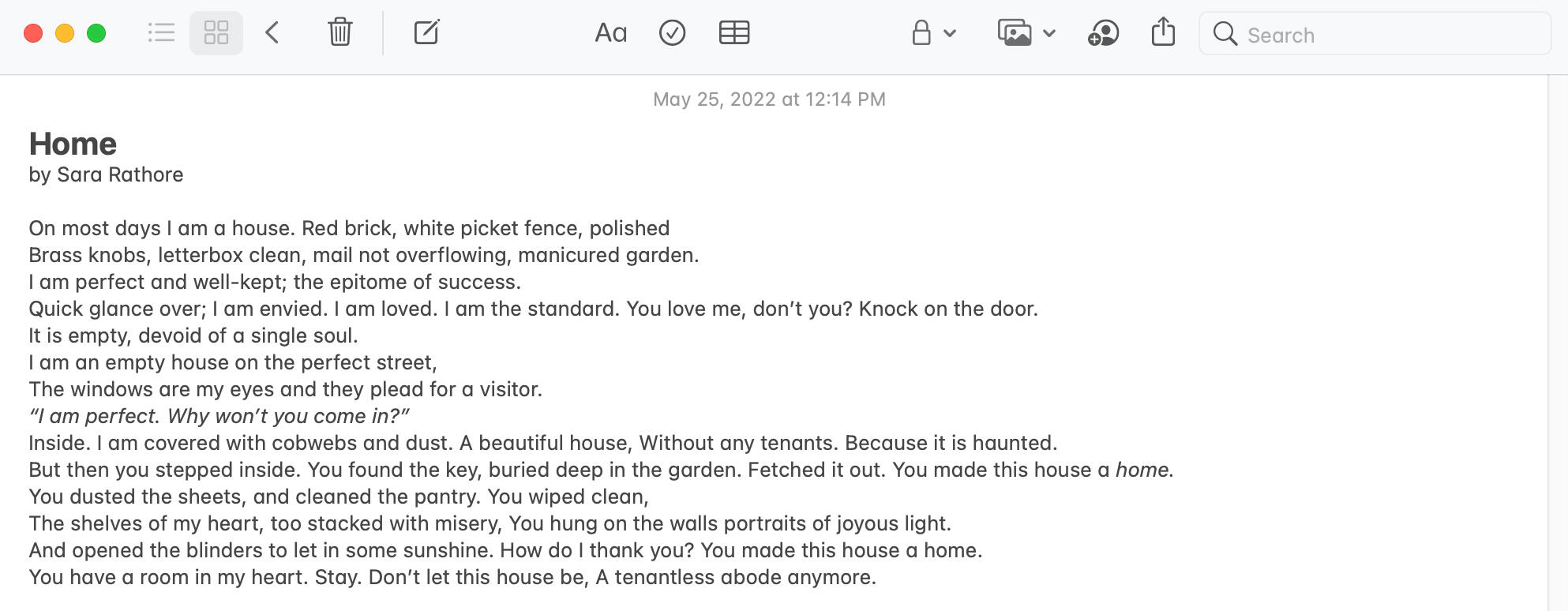Image resolution: width=1568 pixels, height=611 pixels.
Task: Expand the lock options chevron
Action: coord(950,33)
